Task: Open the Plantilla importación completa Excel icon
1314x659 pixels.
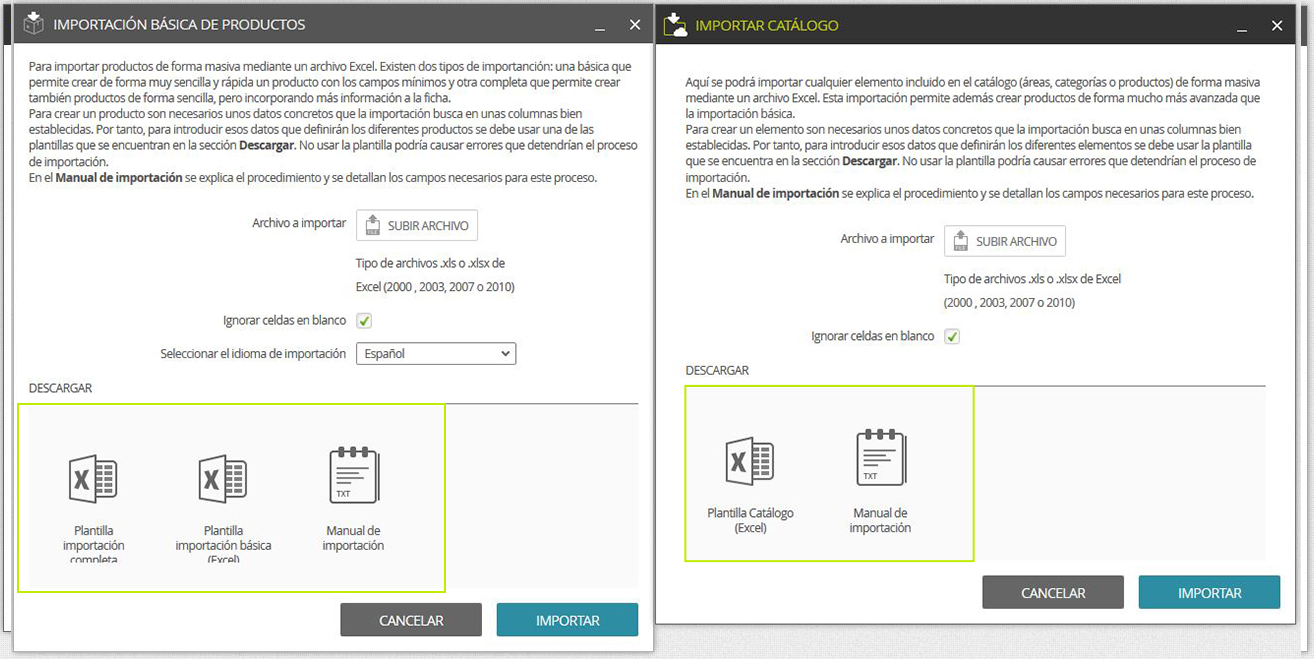Action: pyautogui.click(x=93, y=478)
